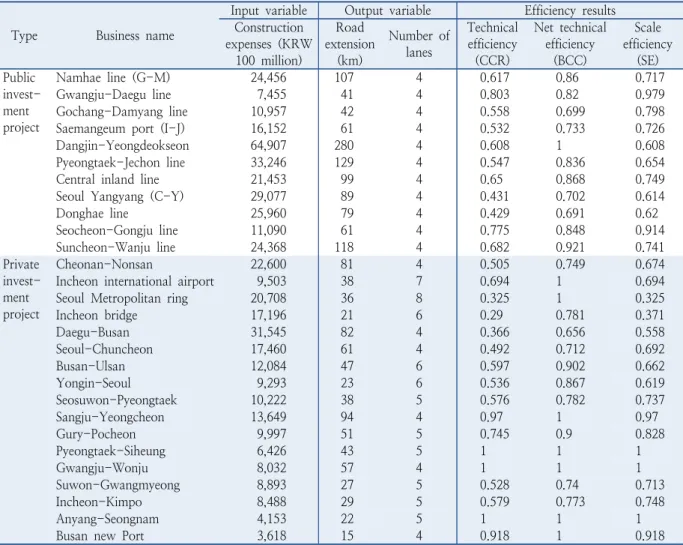Image resolution: width=683 pixels, height=545 pixels.
Task: Select construction expense value 24,456
Action: [x=268, y=78]
